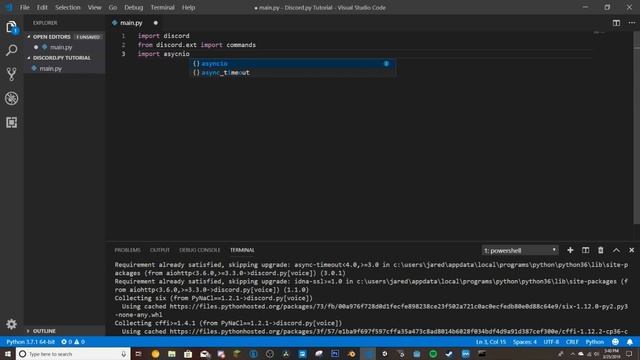
Task: Open the Source Control view
Action: click(11, 74)
